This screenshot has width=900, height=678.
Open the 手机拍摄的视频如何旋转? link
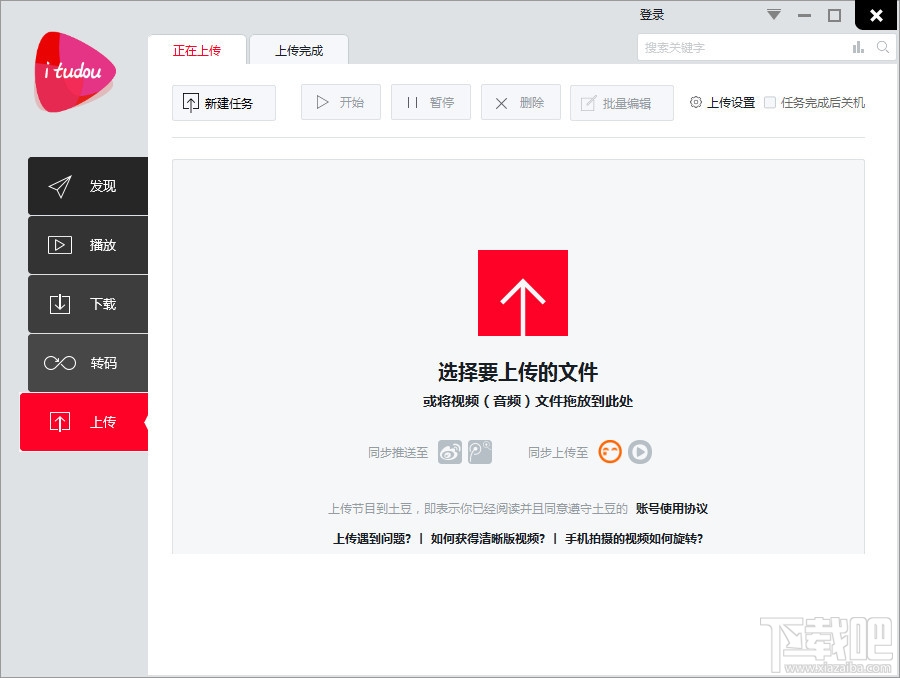point(634,538)
